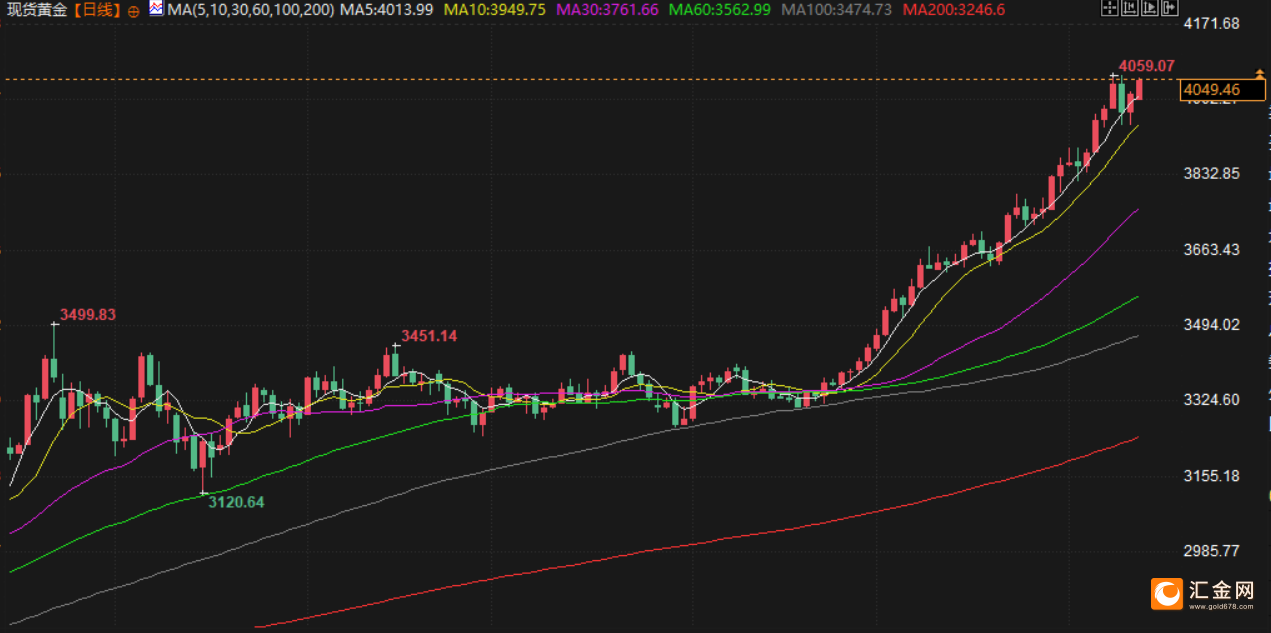This screenshot has height=633, width=1271.
Task: Select the 【日线】 period label
Action: coord(98,10)
